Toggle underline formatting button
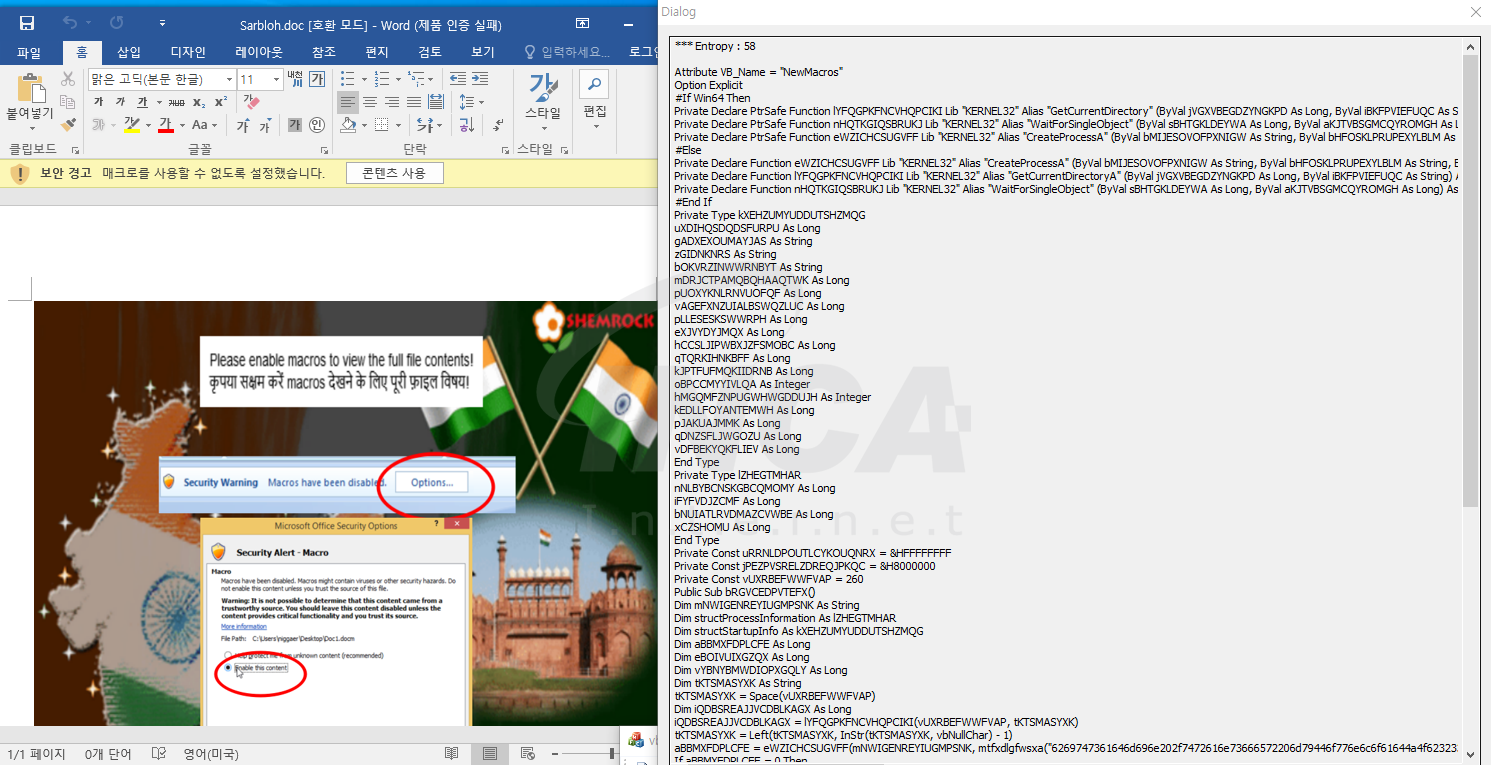This screenshot has width=1491, height=765. click(142, 102)
